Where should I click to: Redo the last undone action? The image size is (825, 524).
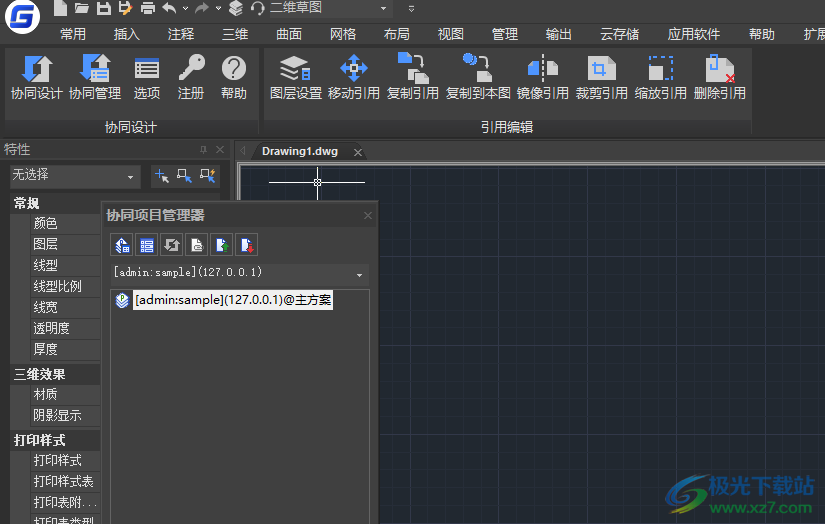point(202,8)
